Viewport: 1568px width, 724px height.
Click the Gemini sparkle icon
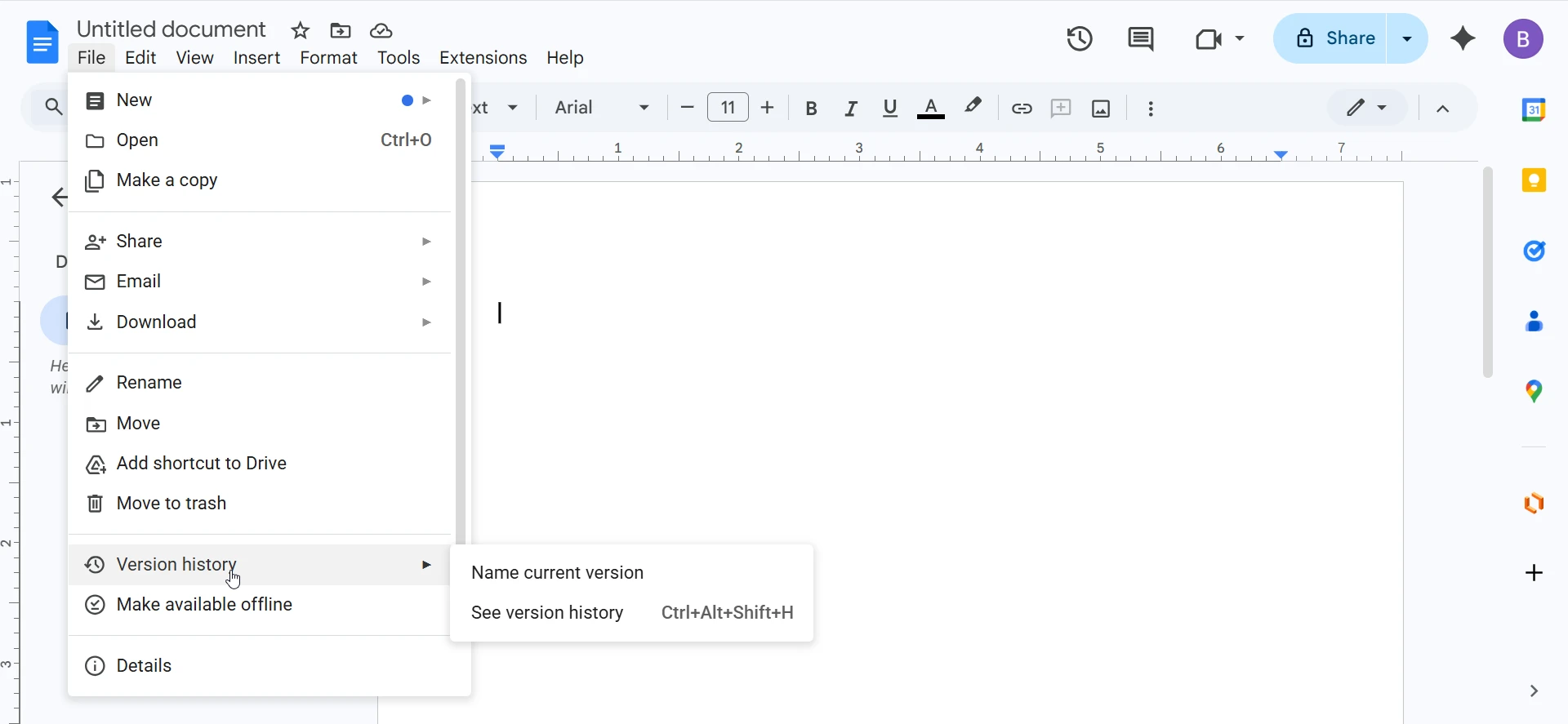click(x=1463, y=38)
